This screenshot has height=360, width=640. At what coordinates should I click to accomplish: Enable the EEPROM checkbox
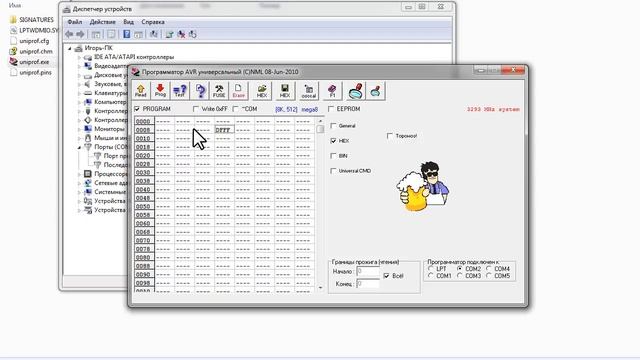coord(331,109)
